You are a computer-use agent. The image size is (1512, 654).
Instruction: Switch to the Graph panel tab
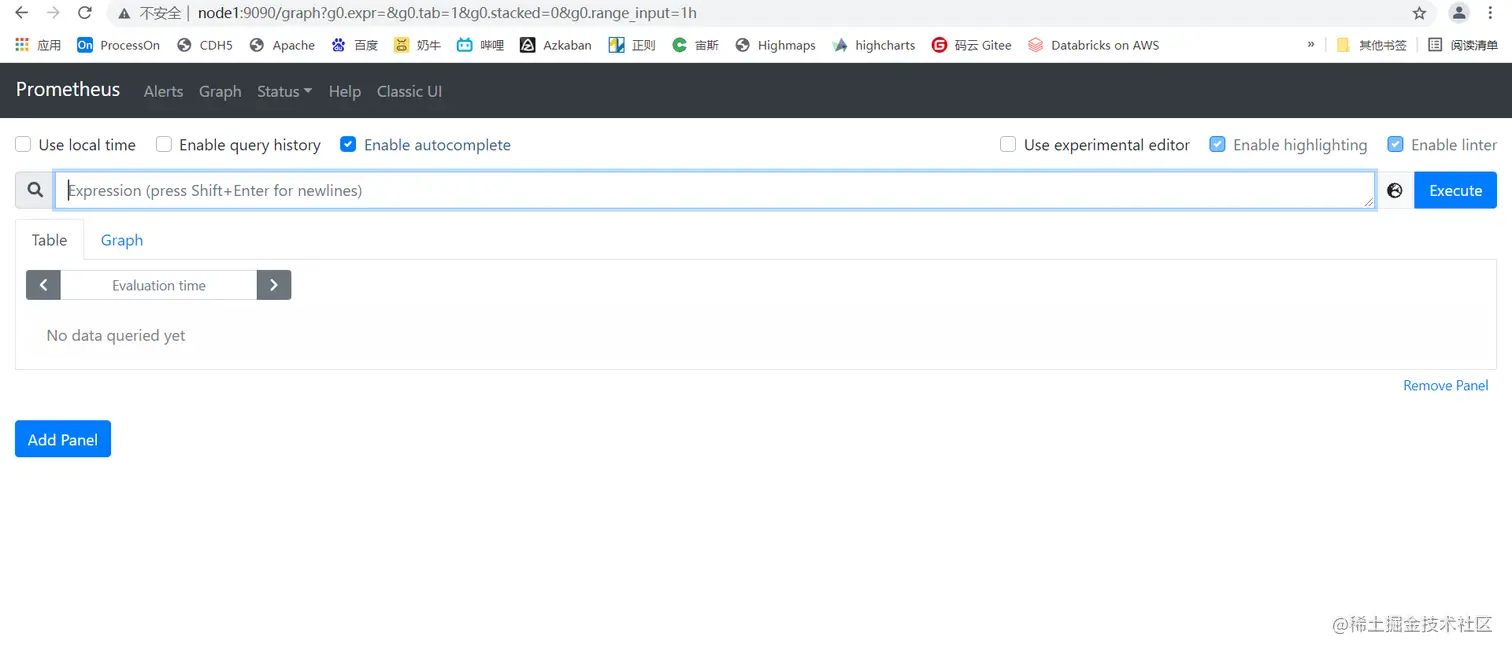click(x=122, y=240)
